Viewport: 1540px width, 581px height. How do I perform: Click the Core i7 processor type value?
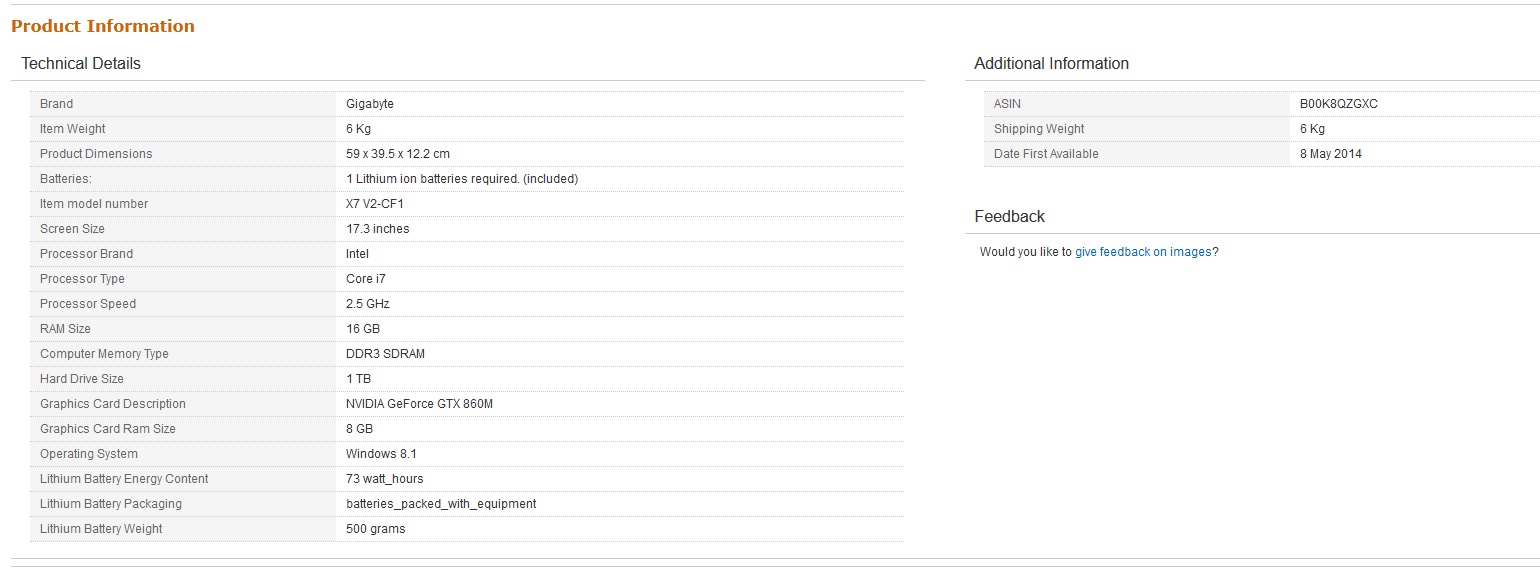coord(366,279)
